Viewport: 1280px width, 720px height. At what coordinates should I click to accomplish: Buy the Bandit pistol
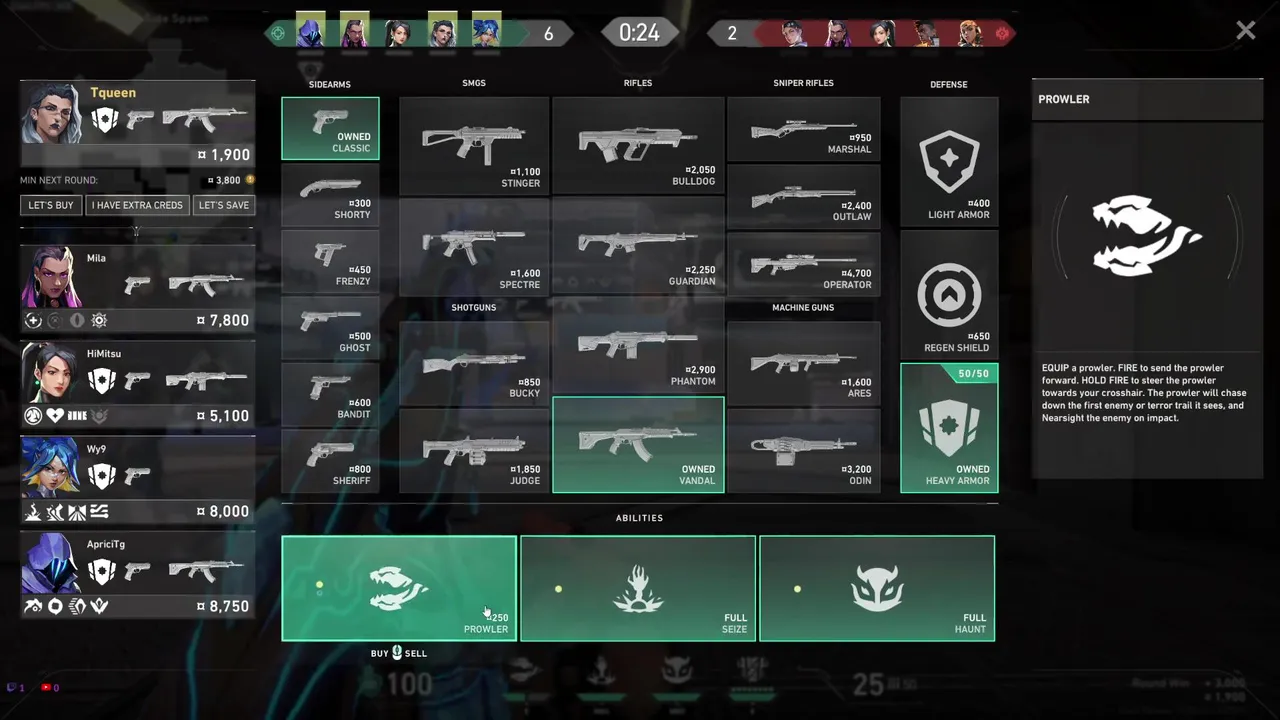click(330, 394)
